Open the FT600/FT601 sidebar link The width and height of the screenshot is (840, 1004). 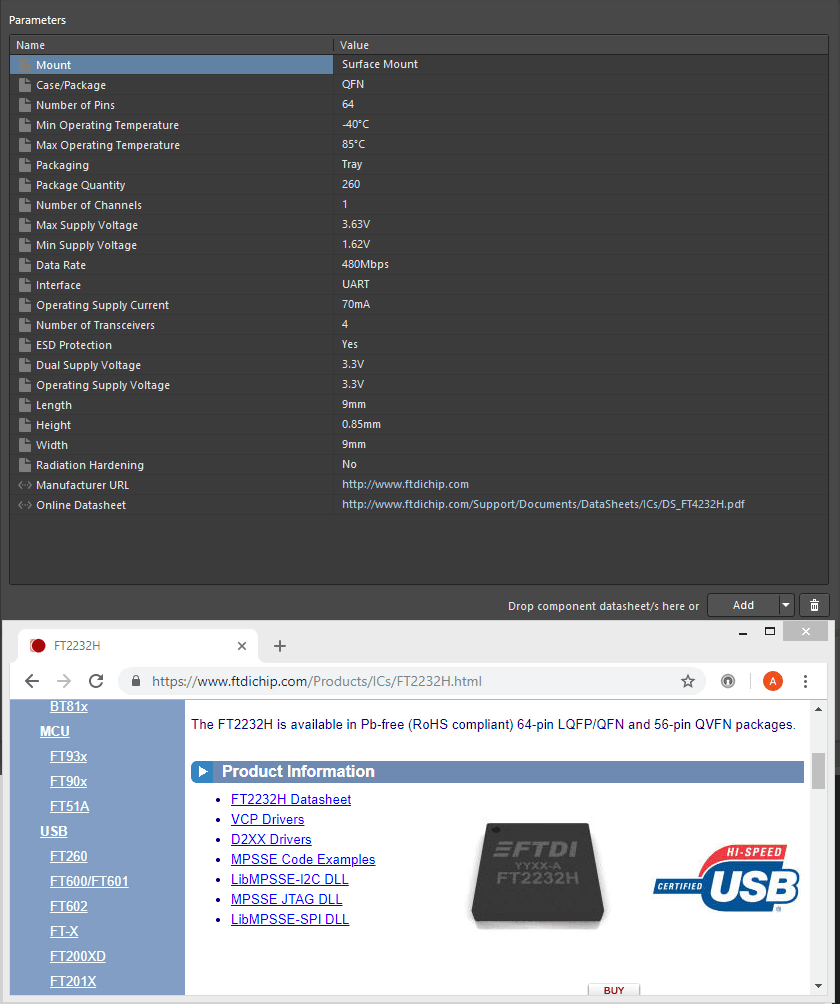point(89,881)
